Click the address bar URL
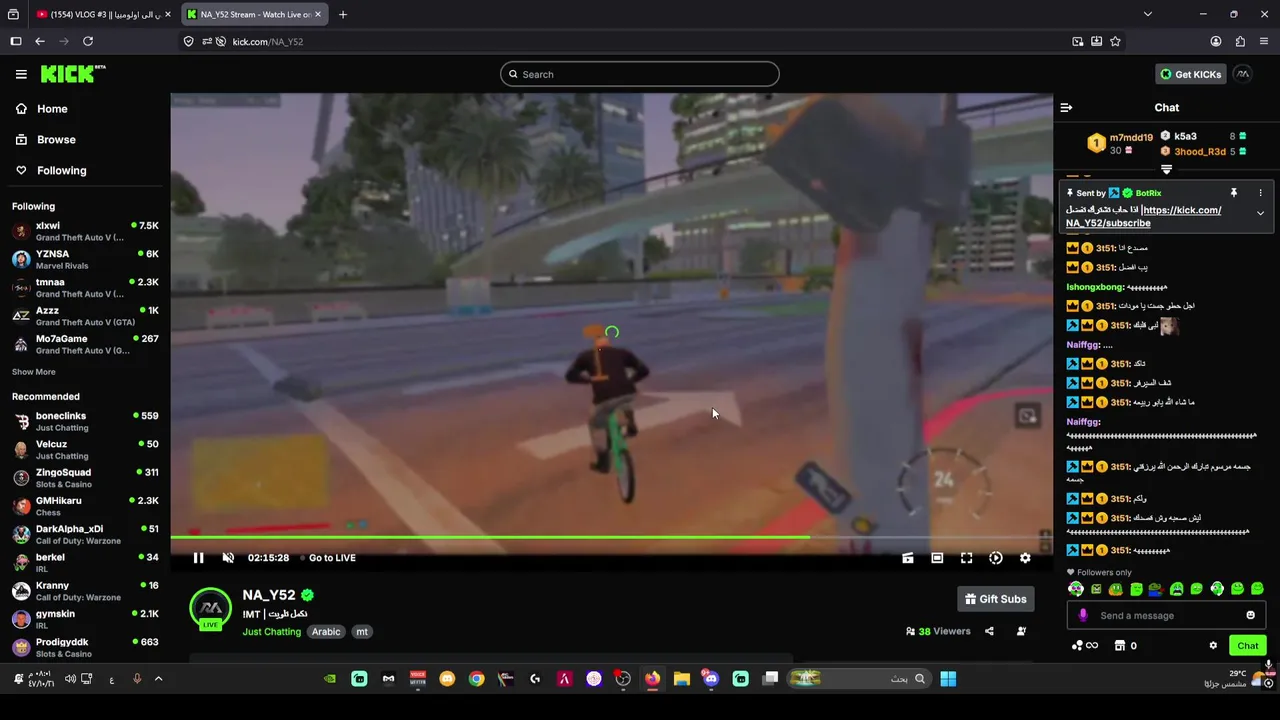The width and height of the screenshot is (1280, 720). [268, 41]
